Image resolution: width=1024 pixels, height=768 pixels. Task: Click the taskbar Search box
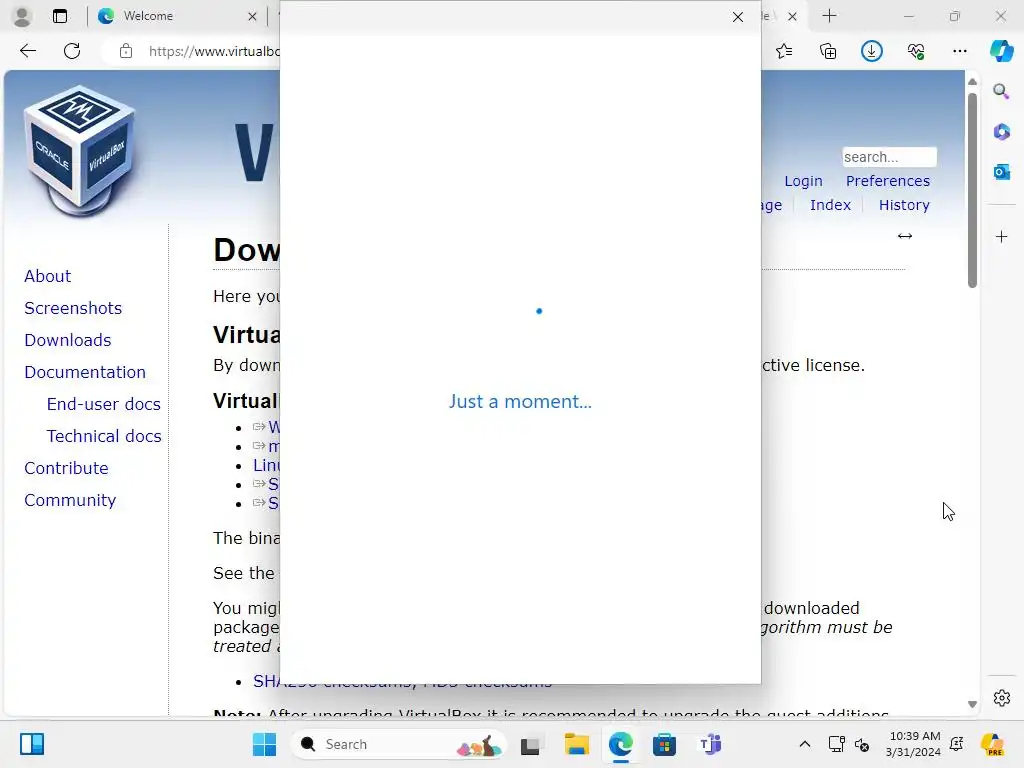click(398, 744)
